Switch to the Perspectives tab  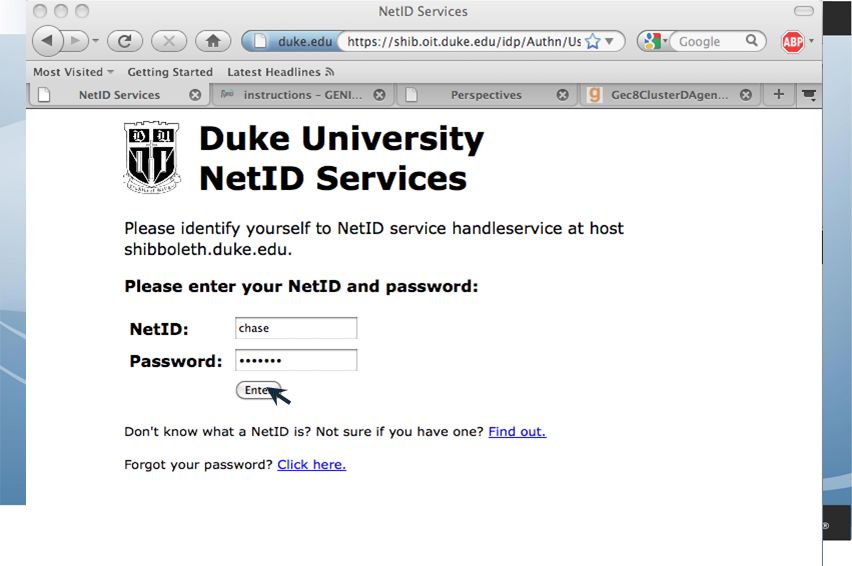click(x=485, y=95)
